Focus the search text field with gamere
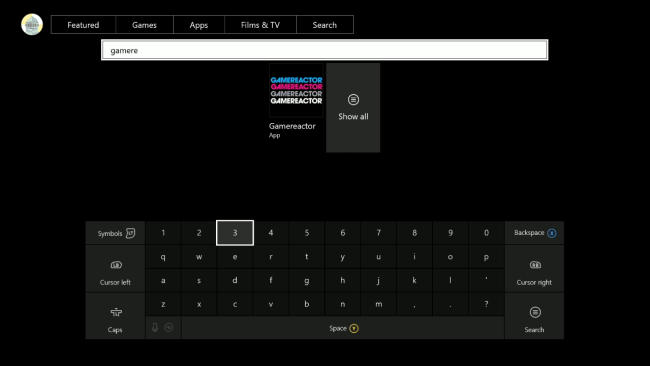The height and width of the screenshot is (366, 650). click(325, 50)
